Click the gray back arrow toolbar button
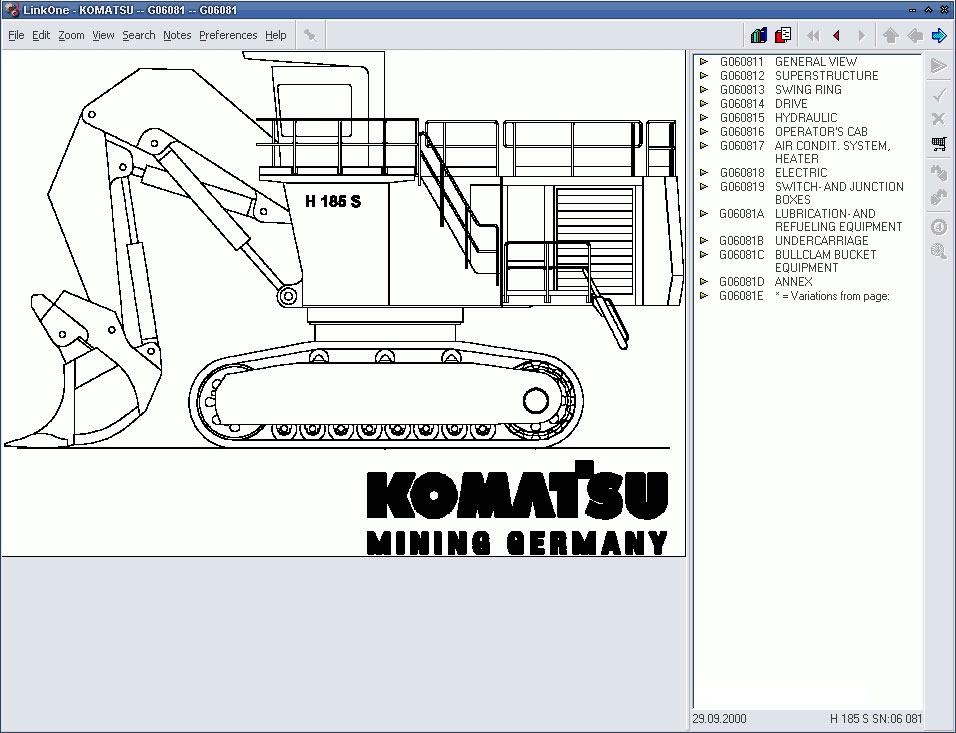Viewport: 956px width, 733px height. [915, 35]
